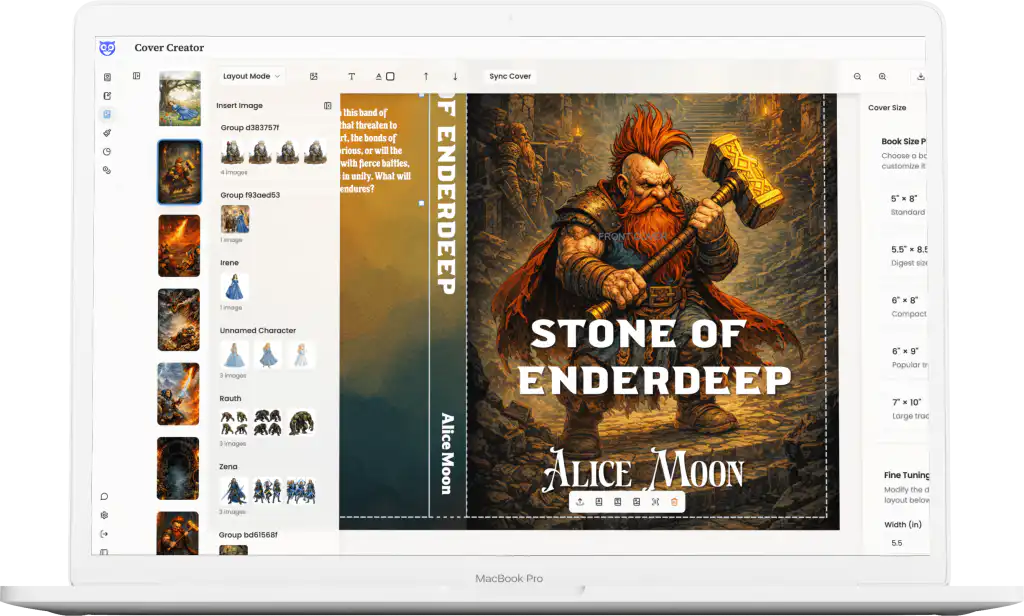Move layer down with the down arrow

click(x=455, y=76)
